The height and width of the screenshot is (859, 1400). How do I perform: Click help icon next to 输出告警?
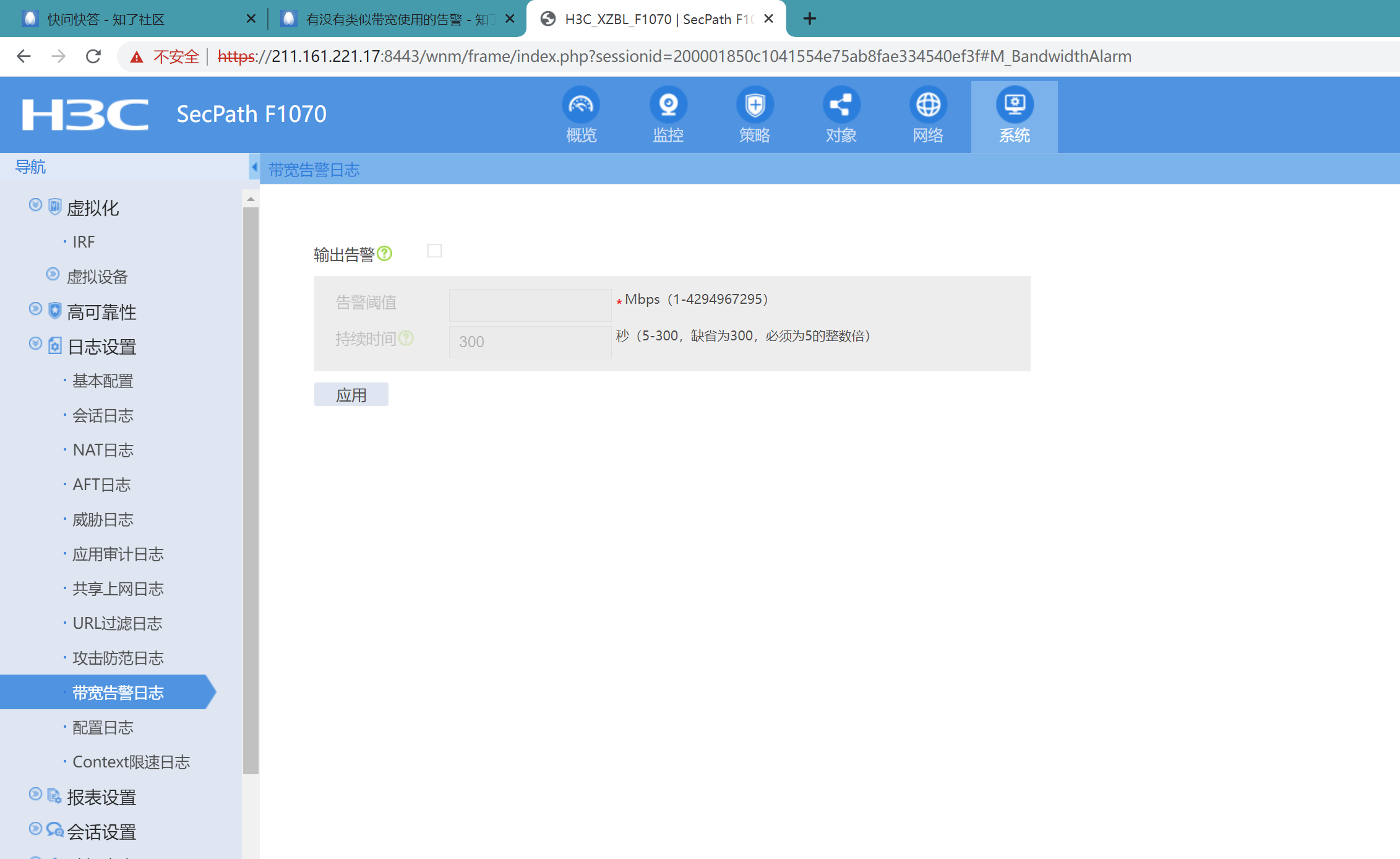pos(385,254)
